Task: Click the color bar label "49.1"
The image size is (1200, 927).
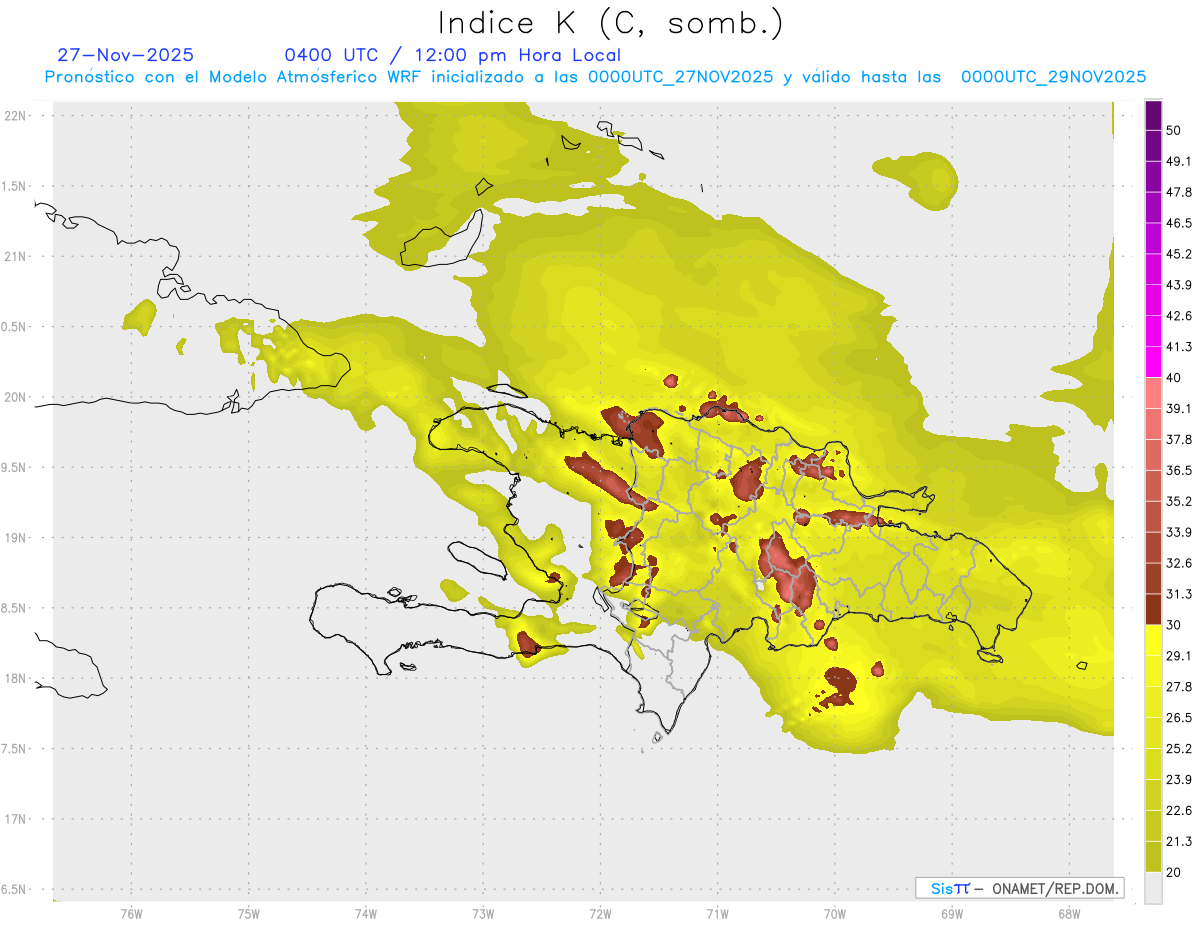Action: coord(1178,161)
